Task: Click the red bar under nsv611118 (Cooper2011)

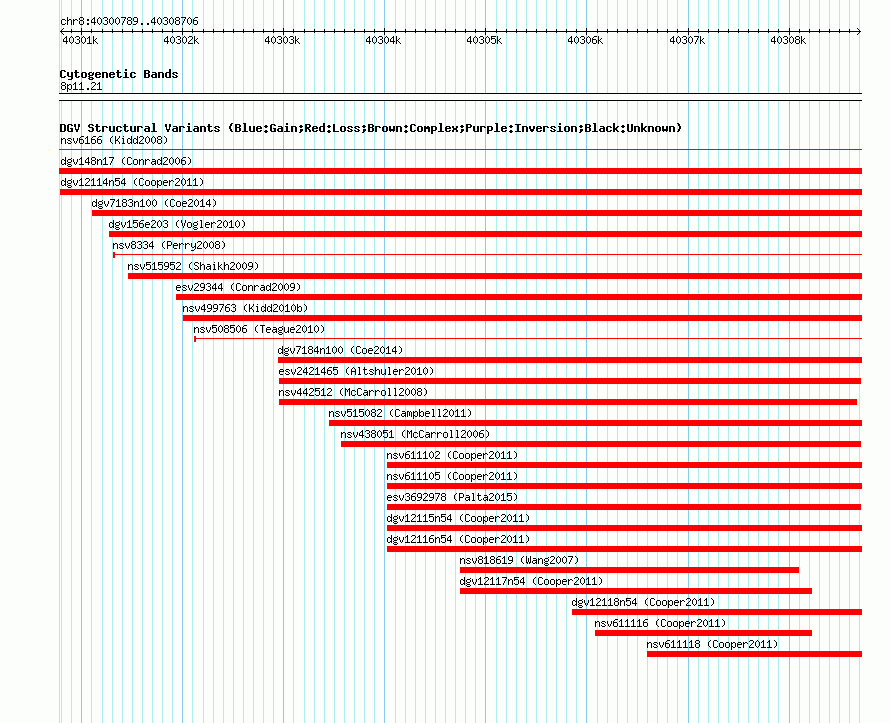Action: pyautogui.click(x=754, y=654)
